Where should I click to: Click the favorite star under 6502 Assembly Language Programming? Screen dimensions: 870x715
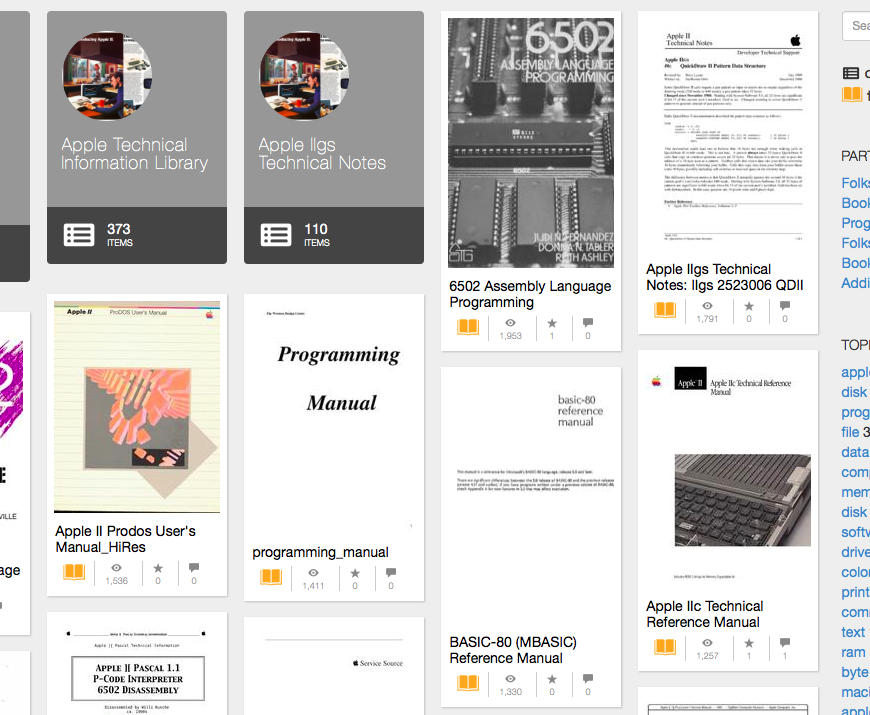click(x=552, y=323)
